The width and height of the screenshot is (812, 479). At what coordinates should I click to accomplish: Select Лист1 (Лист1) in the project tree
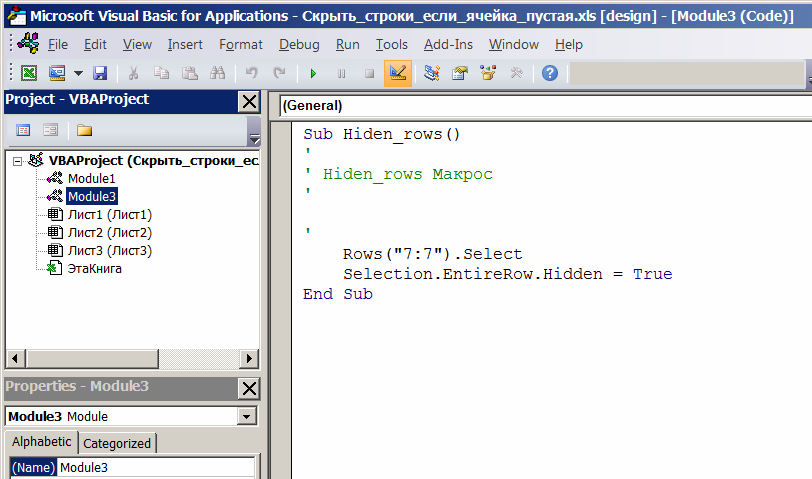point(110,214)
